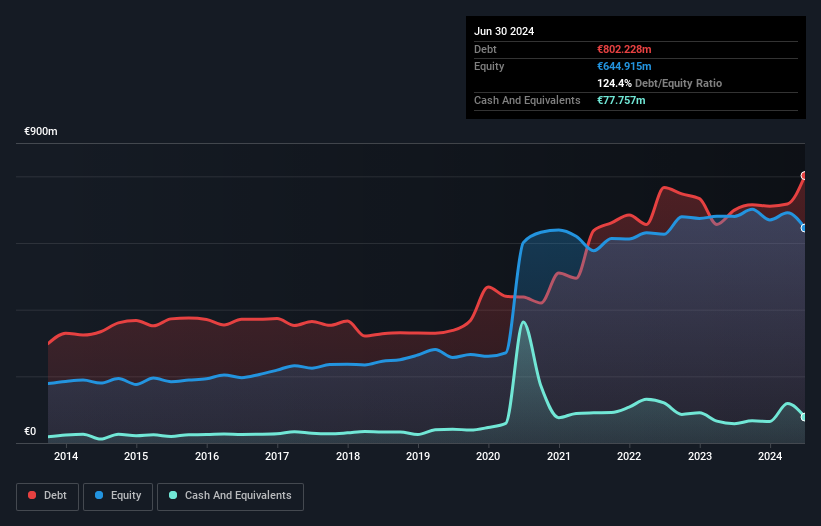Click the 2014 x-axis label
The image size is (821, 526).
click(66, 456)
